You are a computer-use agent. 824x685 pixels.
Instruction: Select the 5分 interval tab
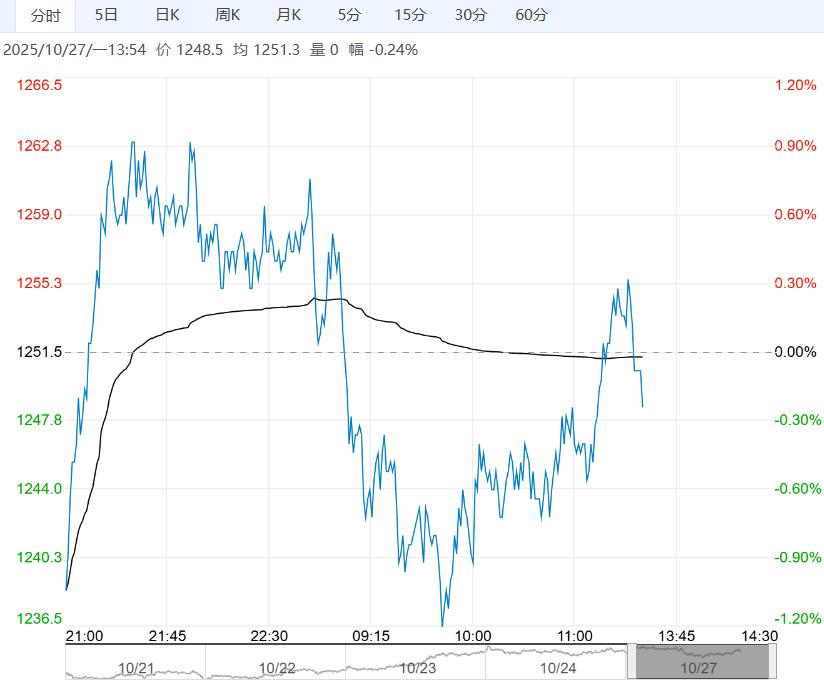[349, 15]
